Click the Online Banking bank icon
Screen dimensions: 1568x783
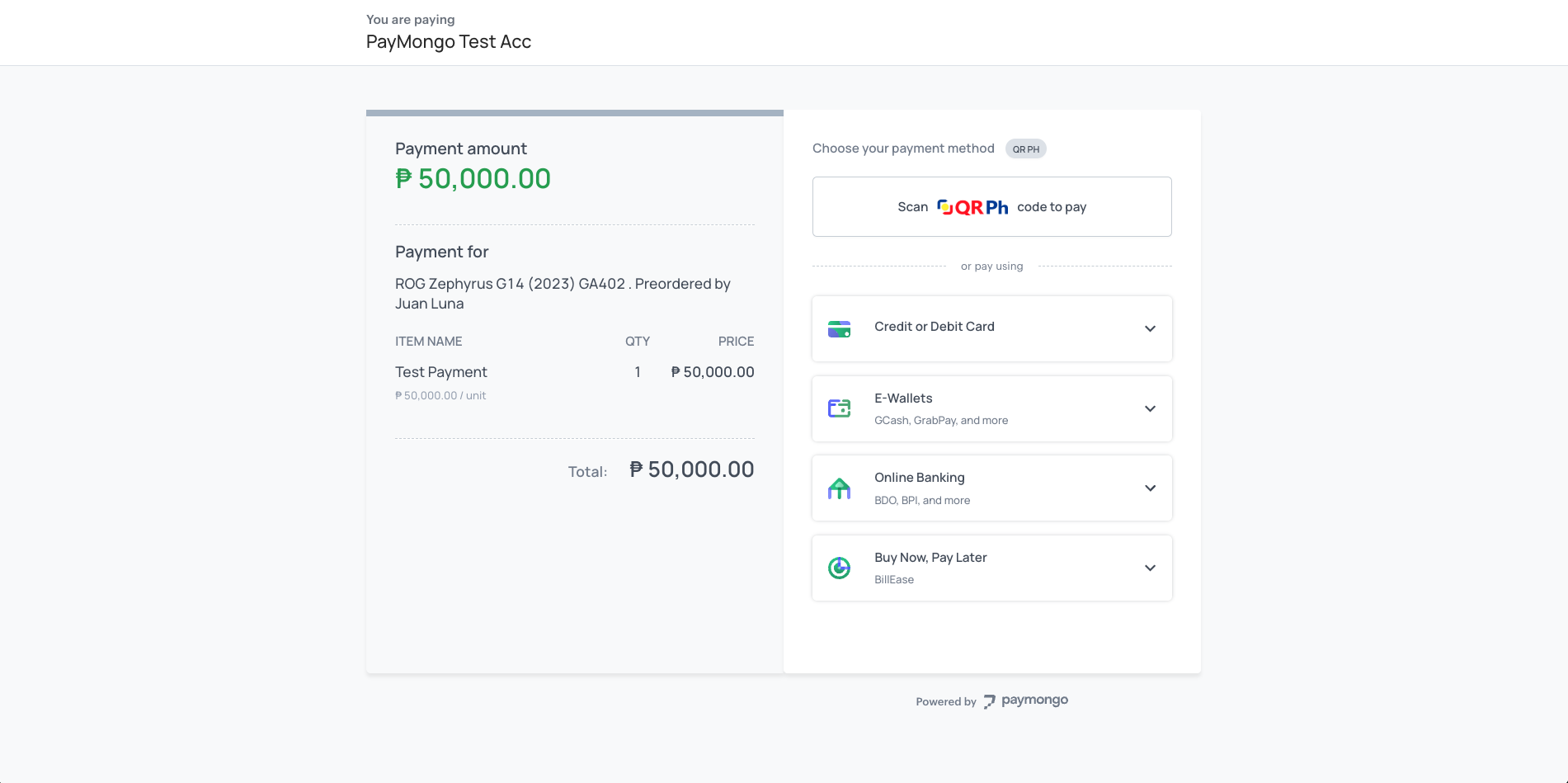click(x=839, y=488)
